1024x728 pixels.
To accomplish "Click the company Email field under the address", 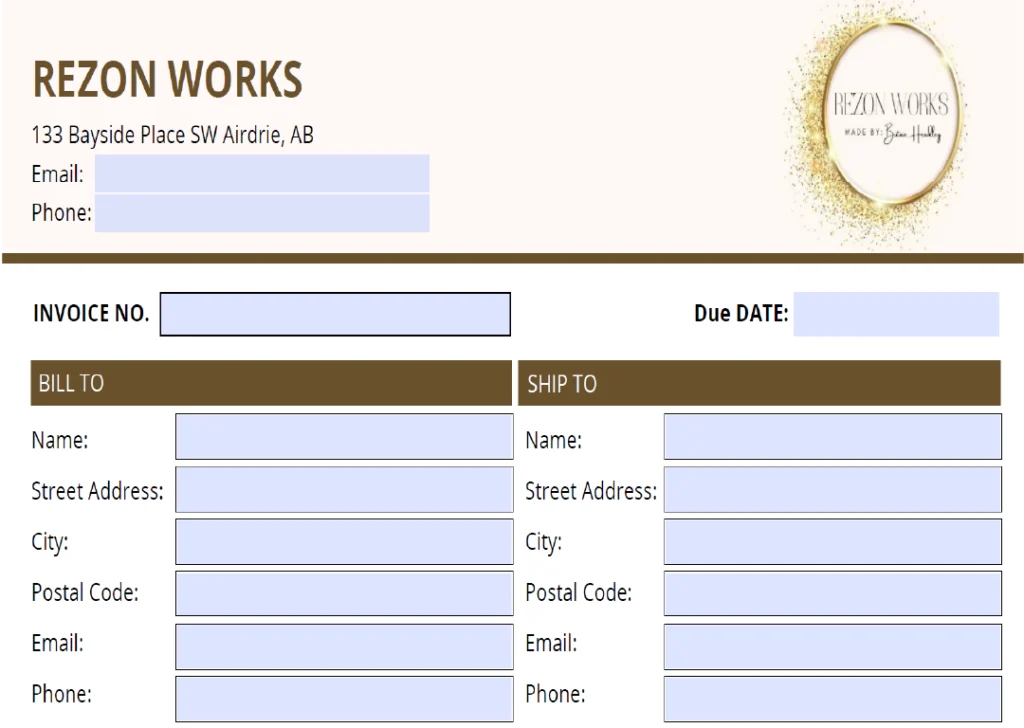I will click(x=262, y=173).
